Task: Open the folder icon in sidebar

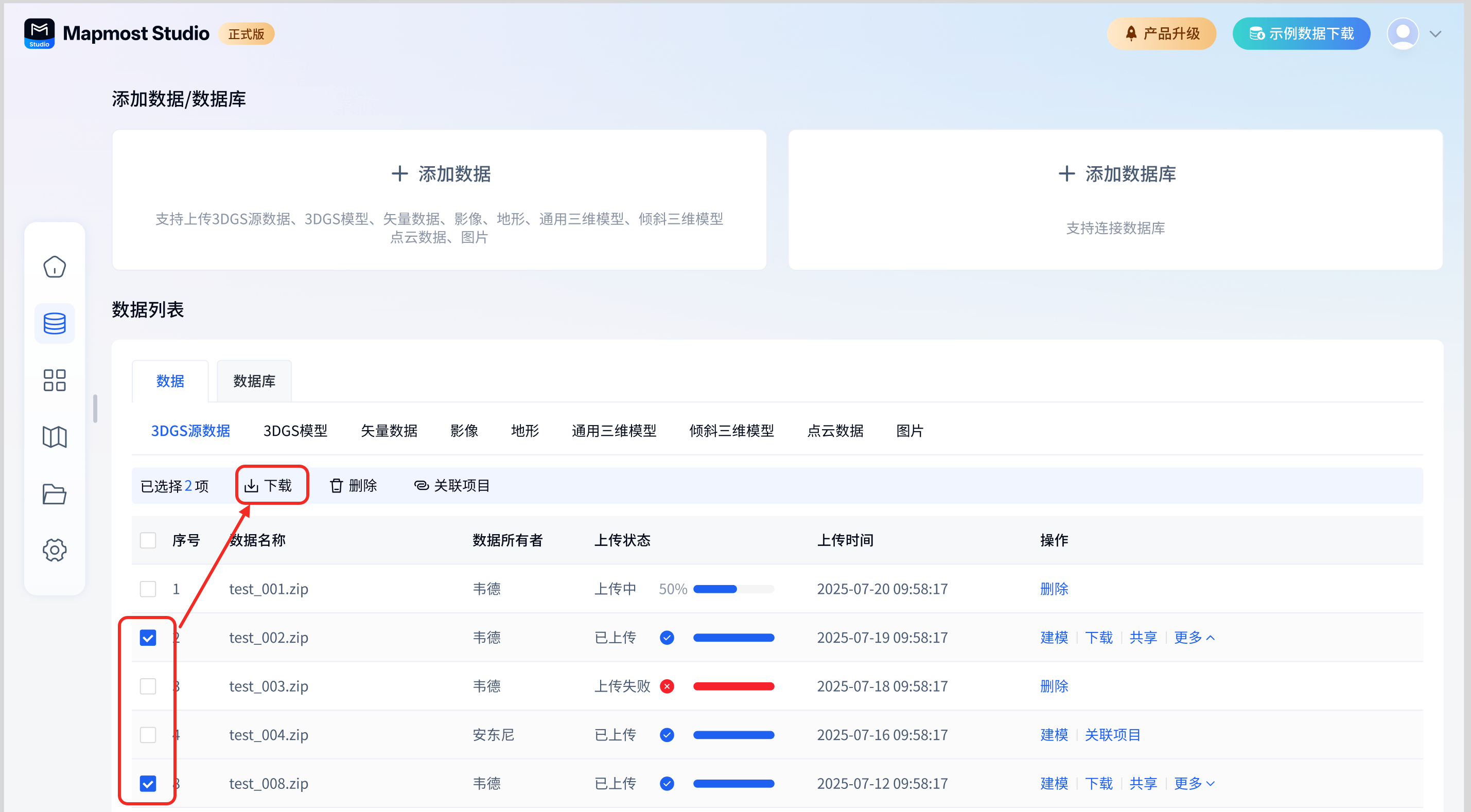Action: click(54, 493)
